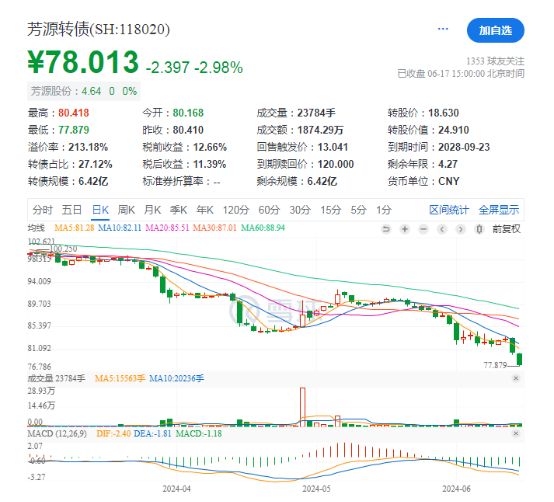Click the 2024-05 date axis label
Screen dimensions: 554x502
(x=316, y=489)
